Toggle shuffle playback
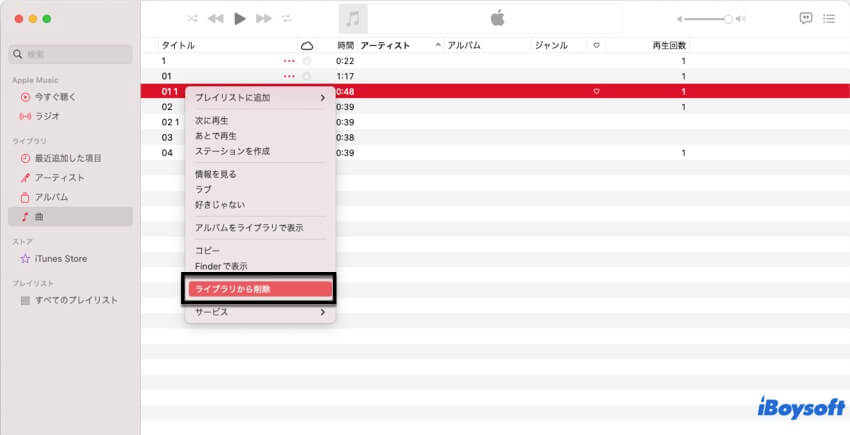Image resolution: width=850 pixels, height=435 pixels. pos(192,18)
